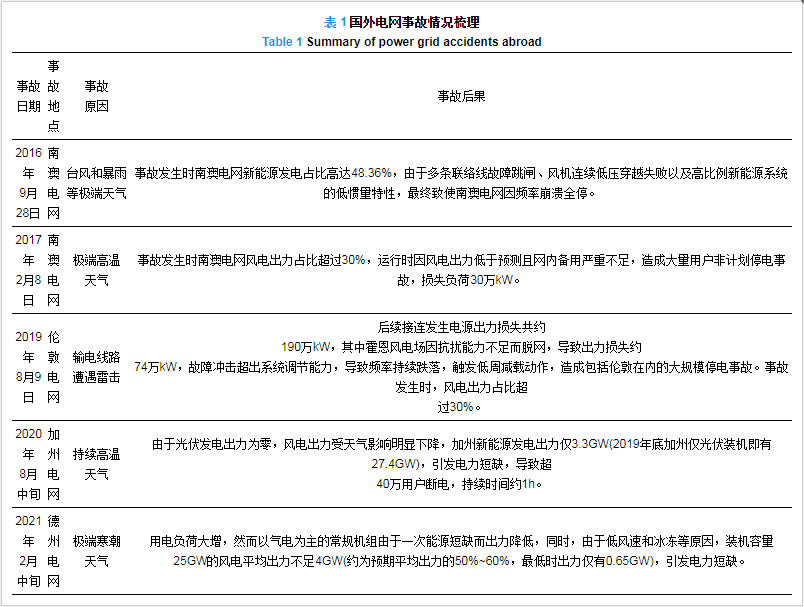Click the 伦敦电网 location cell
Viewport: 804px width, 607px height.
tap(54, 367)
